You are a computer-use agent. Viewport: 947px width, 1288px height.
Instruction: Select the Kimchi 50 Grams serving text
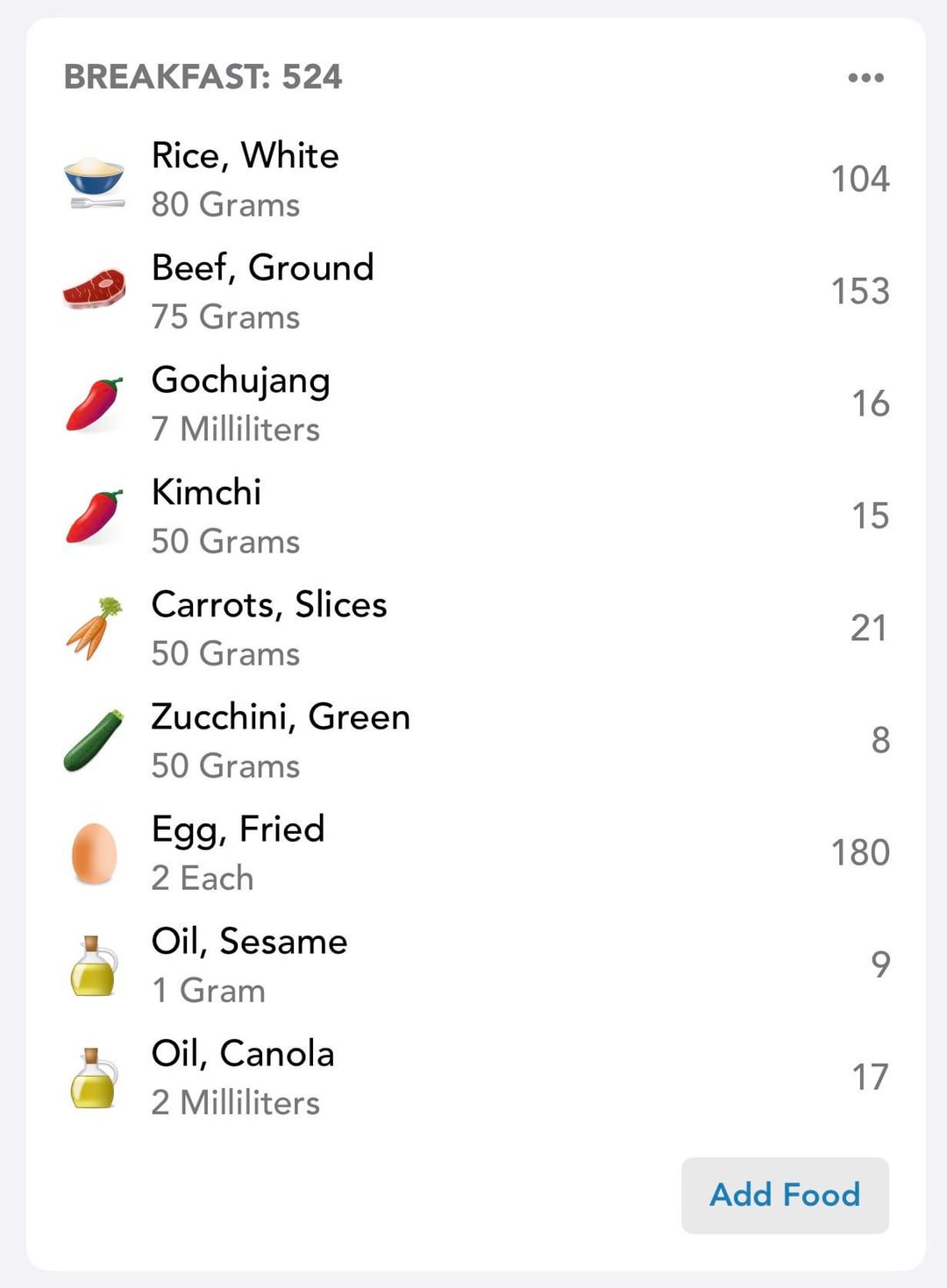(225, 542)
